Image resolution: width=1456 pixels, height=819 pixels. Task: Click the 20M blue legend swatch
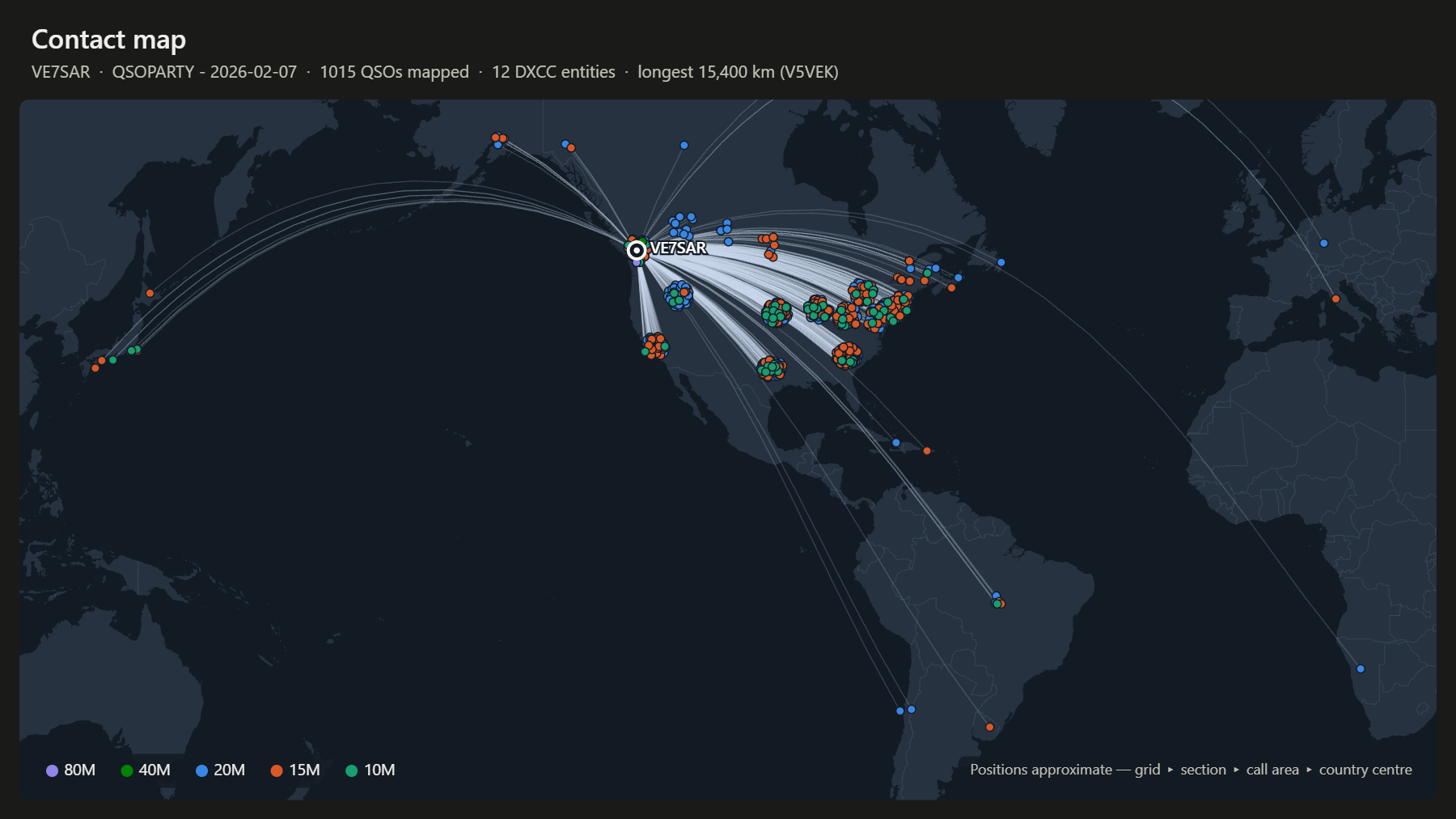[x=201, y=770]
